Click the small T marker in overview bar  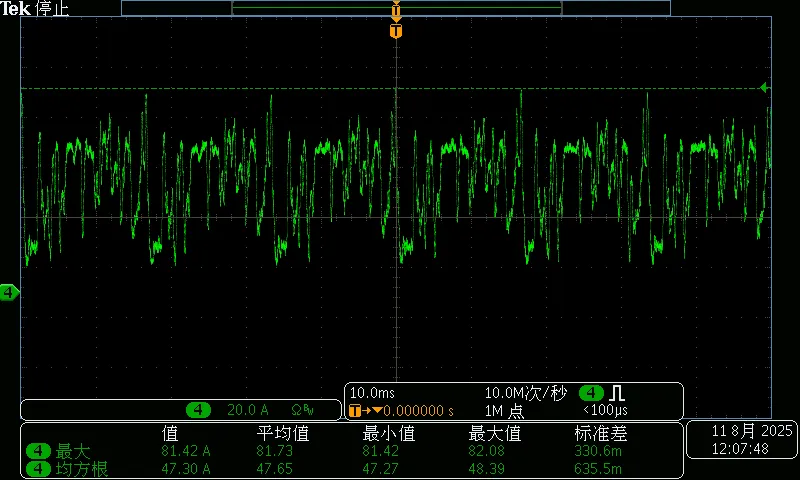[396, 10]
